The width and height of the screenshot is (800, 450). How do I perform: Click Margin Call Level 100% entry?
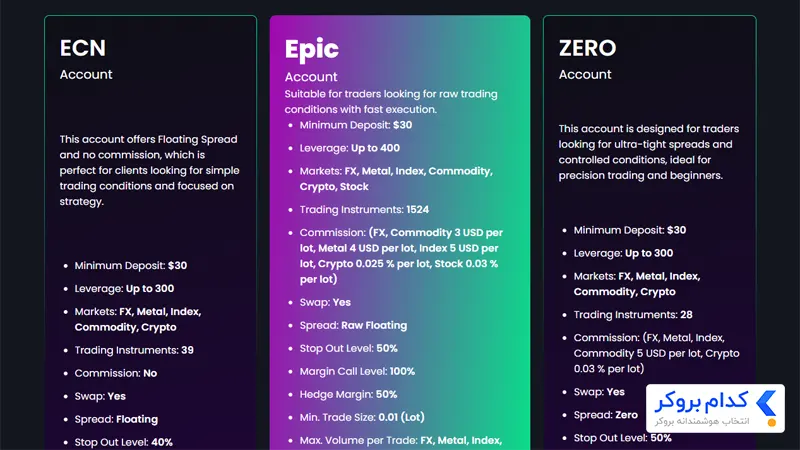[x=357, y=371]
